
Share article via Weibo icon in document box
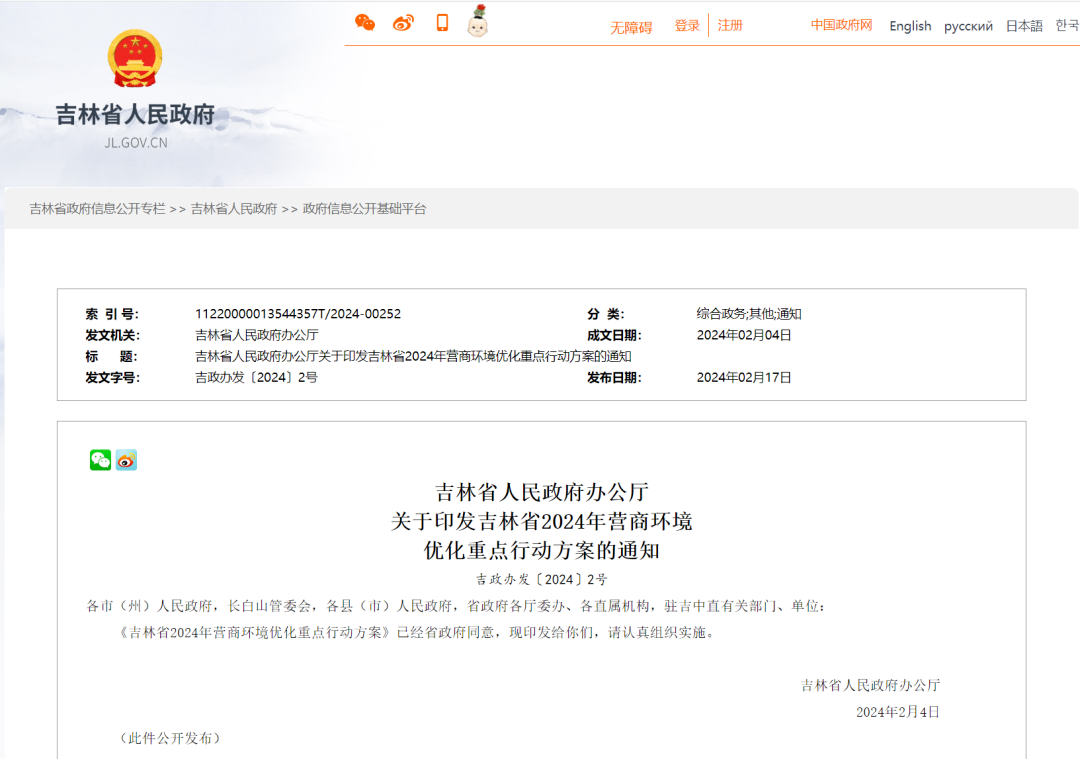point(127,460)
